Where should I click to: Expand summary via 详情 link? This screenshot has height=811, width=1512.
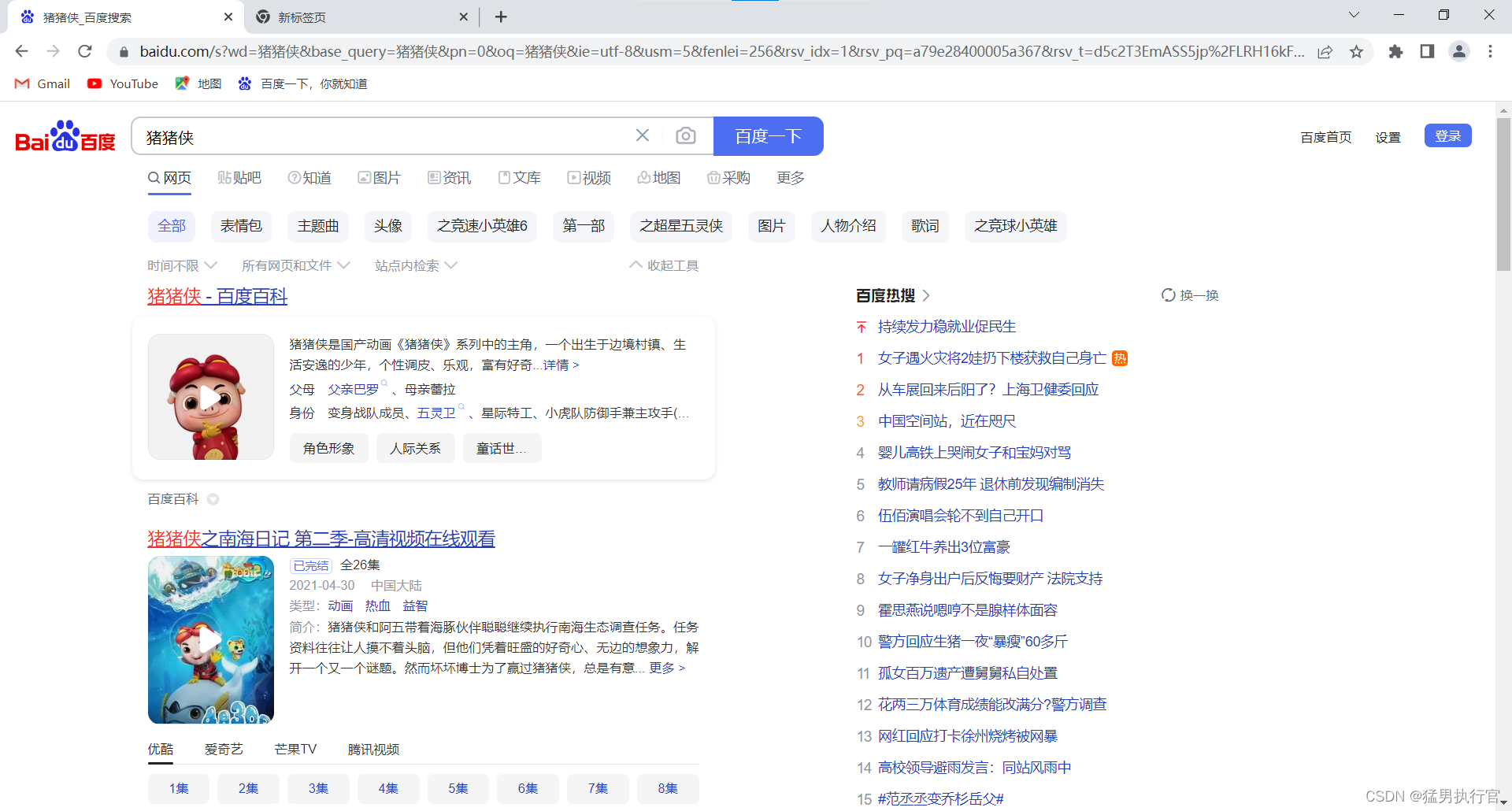[561, 365]
